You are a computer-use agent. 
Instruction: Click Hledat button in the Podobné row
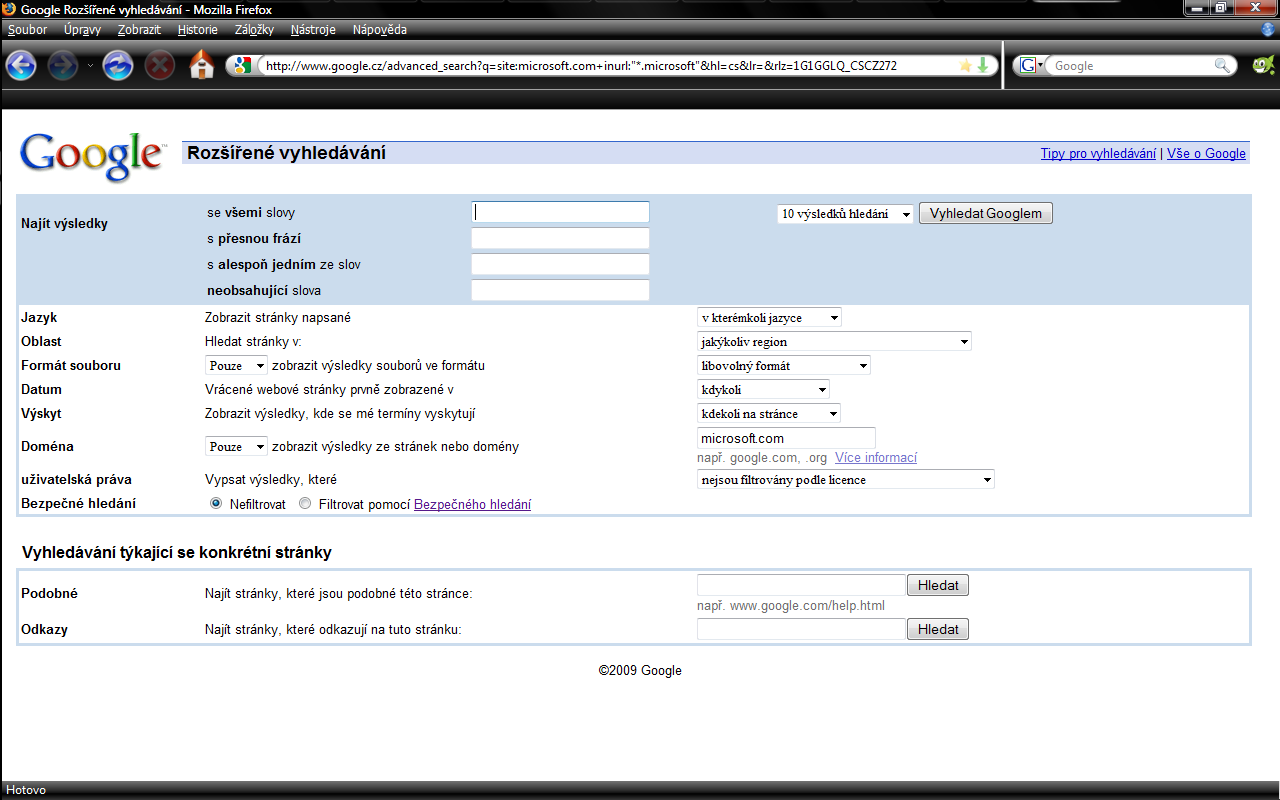pyautogui.click(x=938, y=585)
